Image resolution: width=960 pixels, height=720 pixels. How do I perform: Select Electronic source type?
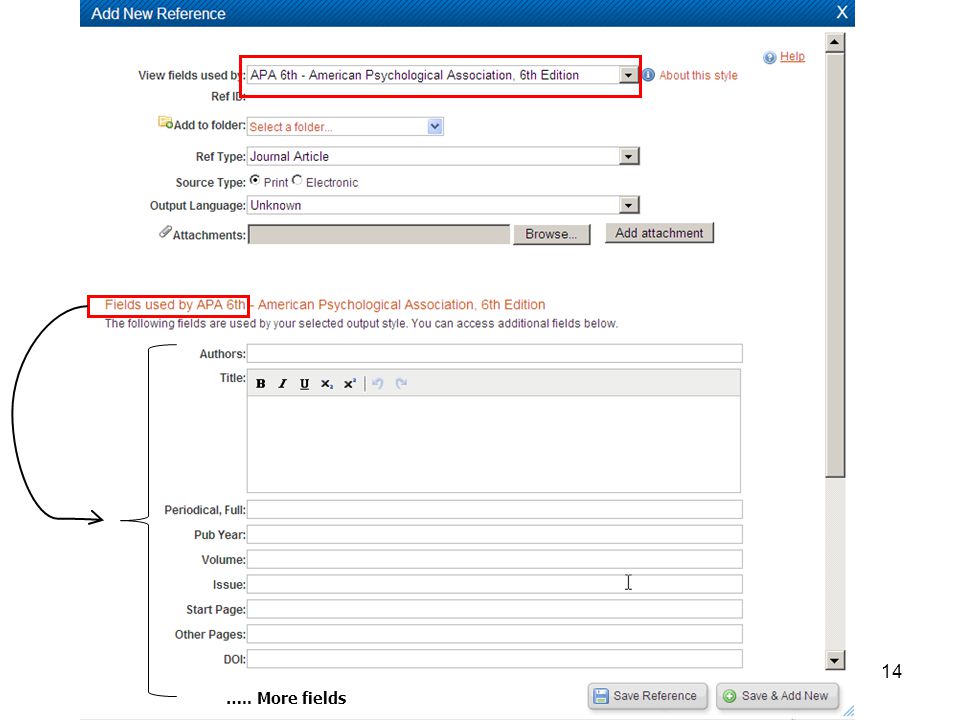pos(297,180)
